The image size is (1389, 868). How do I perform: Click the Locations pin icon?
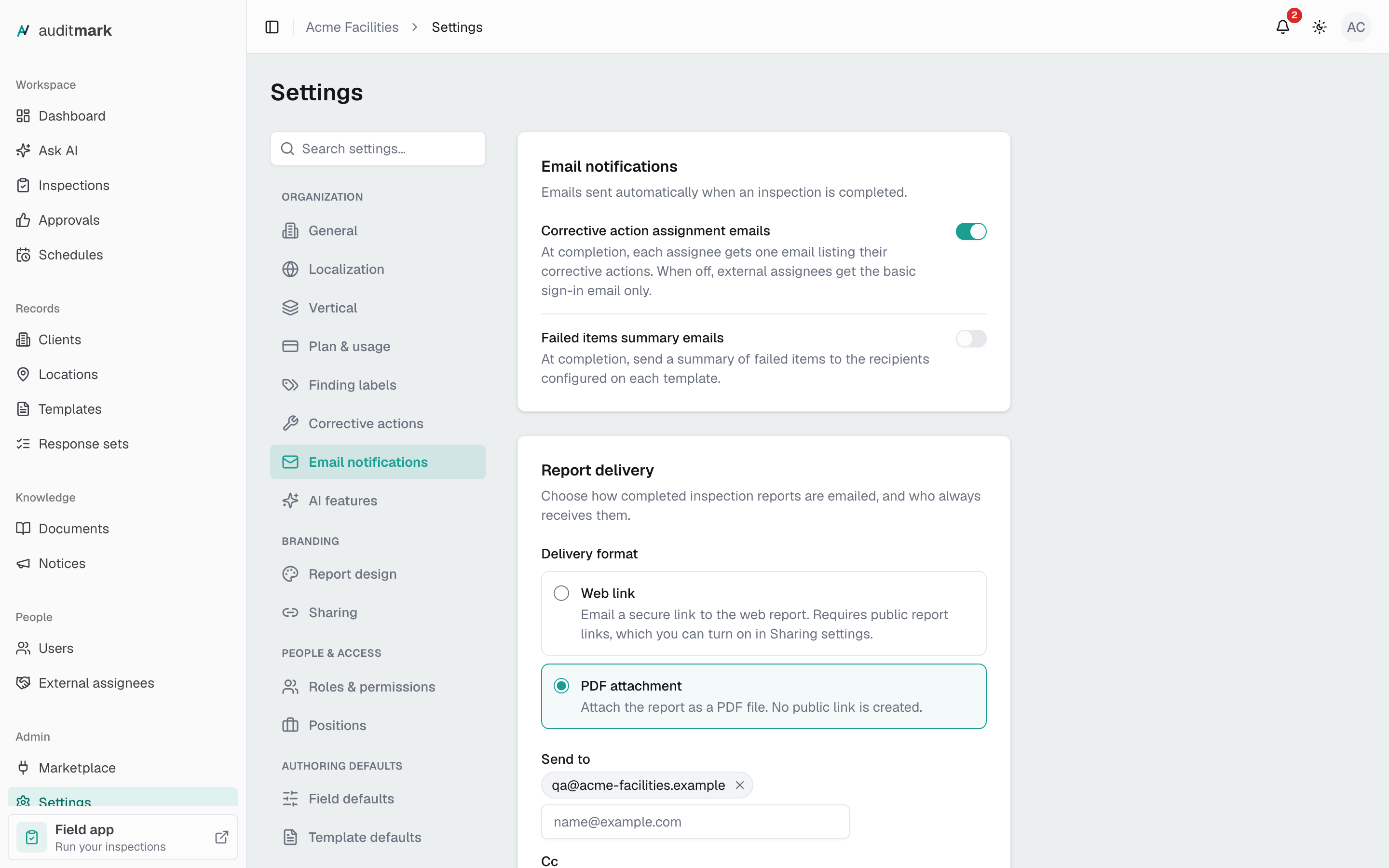click(x=23, y=374)
